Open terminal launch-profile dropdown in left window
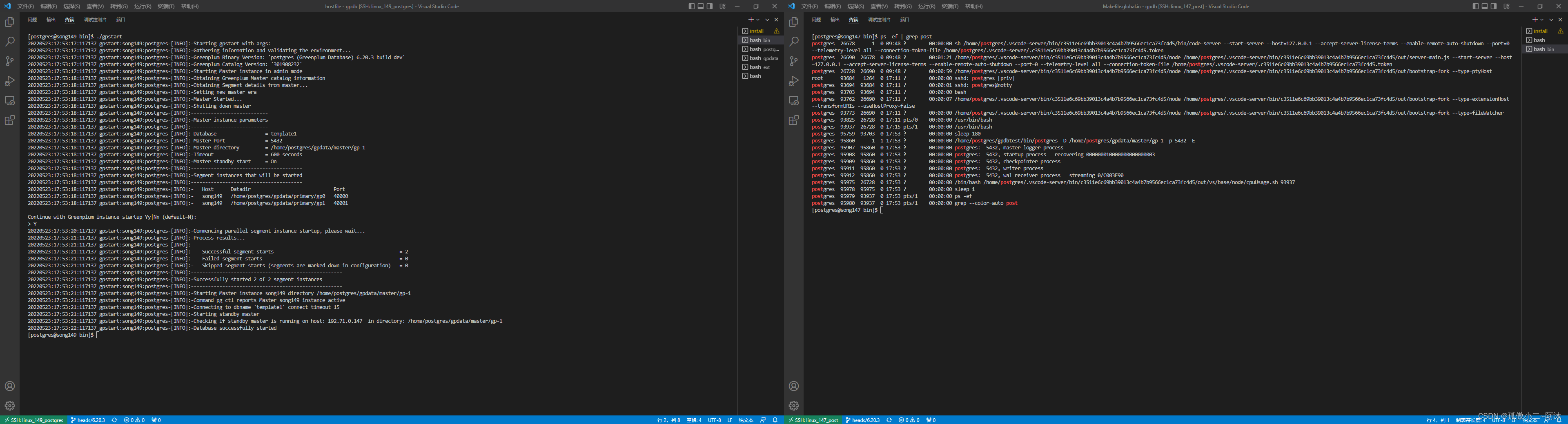Image resolution: width=1568 pixels, height=424 pixels. point(758,20)
